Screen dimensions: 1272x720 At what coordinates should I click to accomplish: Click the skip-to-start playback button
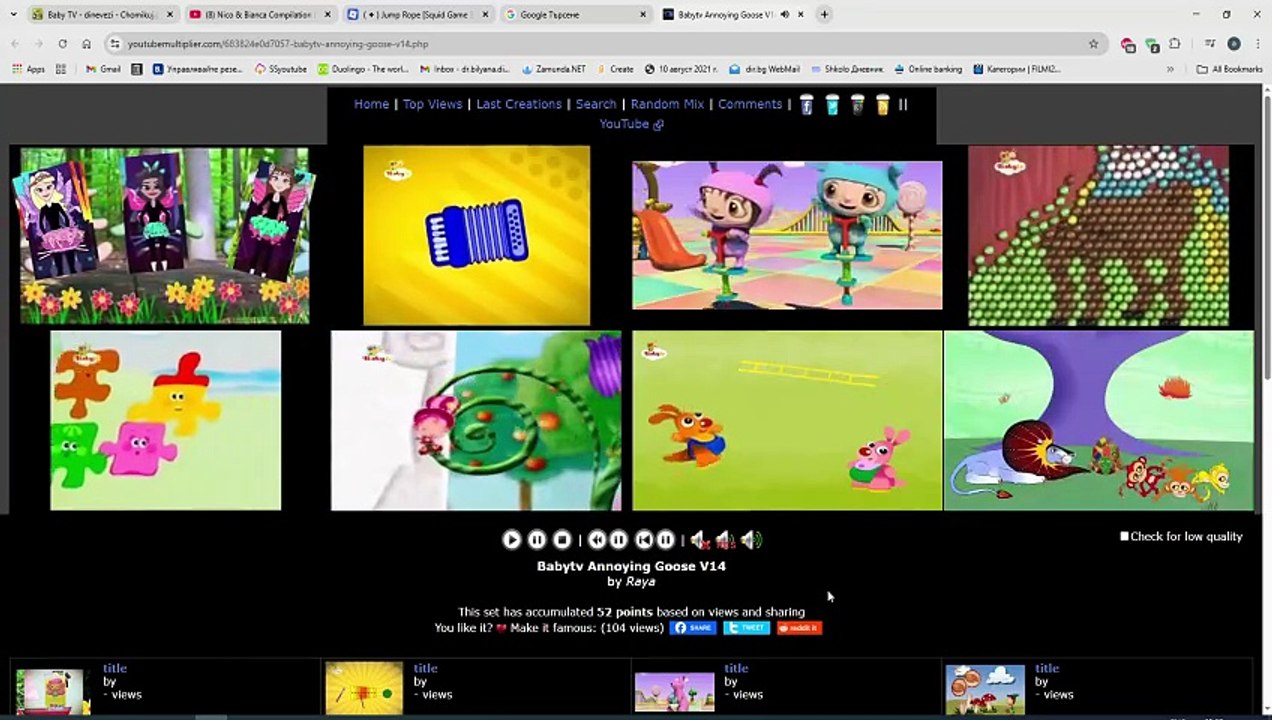tap(644, 539)
